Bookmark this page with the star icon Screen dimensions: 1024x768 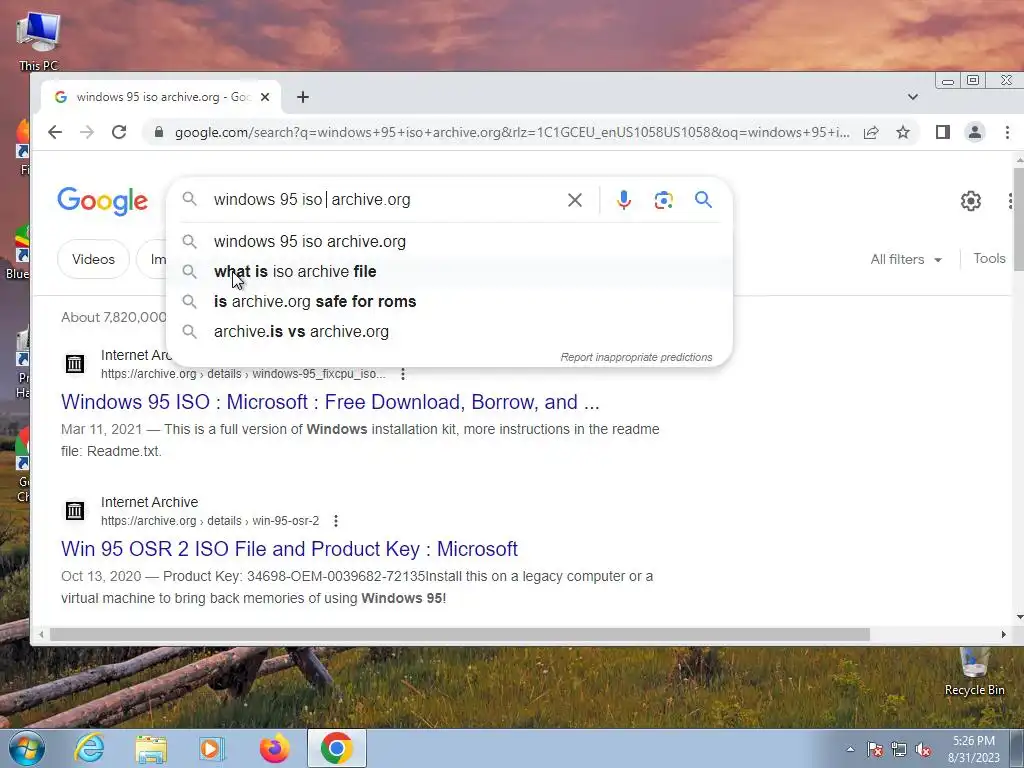tap(903, 133)
